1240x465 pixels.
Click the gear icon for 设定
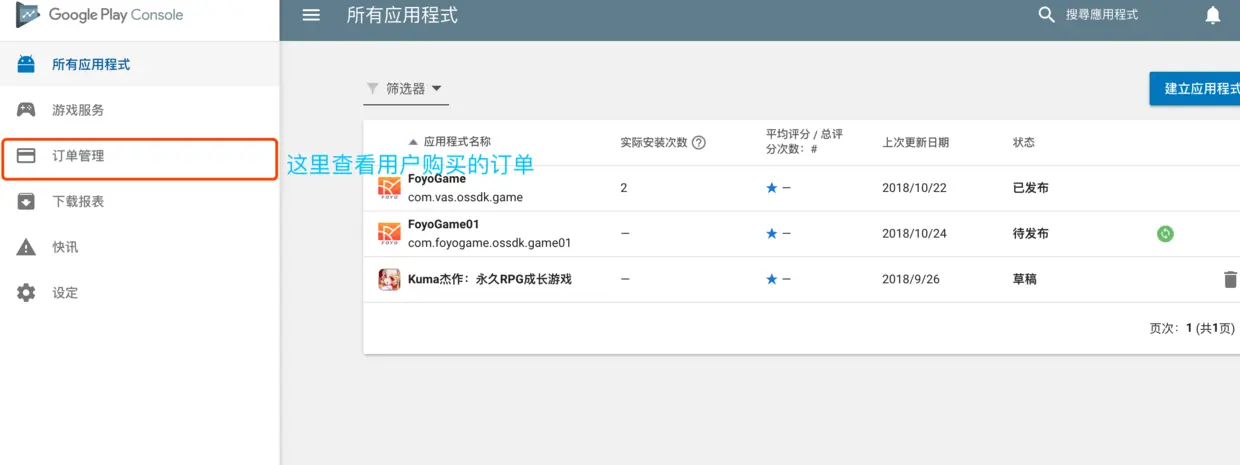[x=26, y=293]
